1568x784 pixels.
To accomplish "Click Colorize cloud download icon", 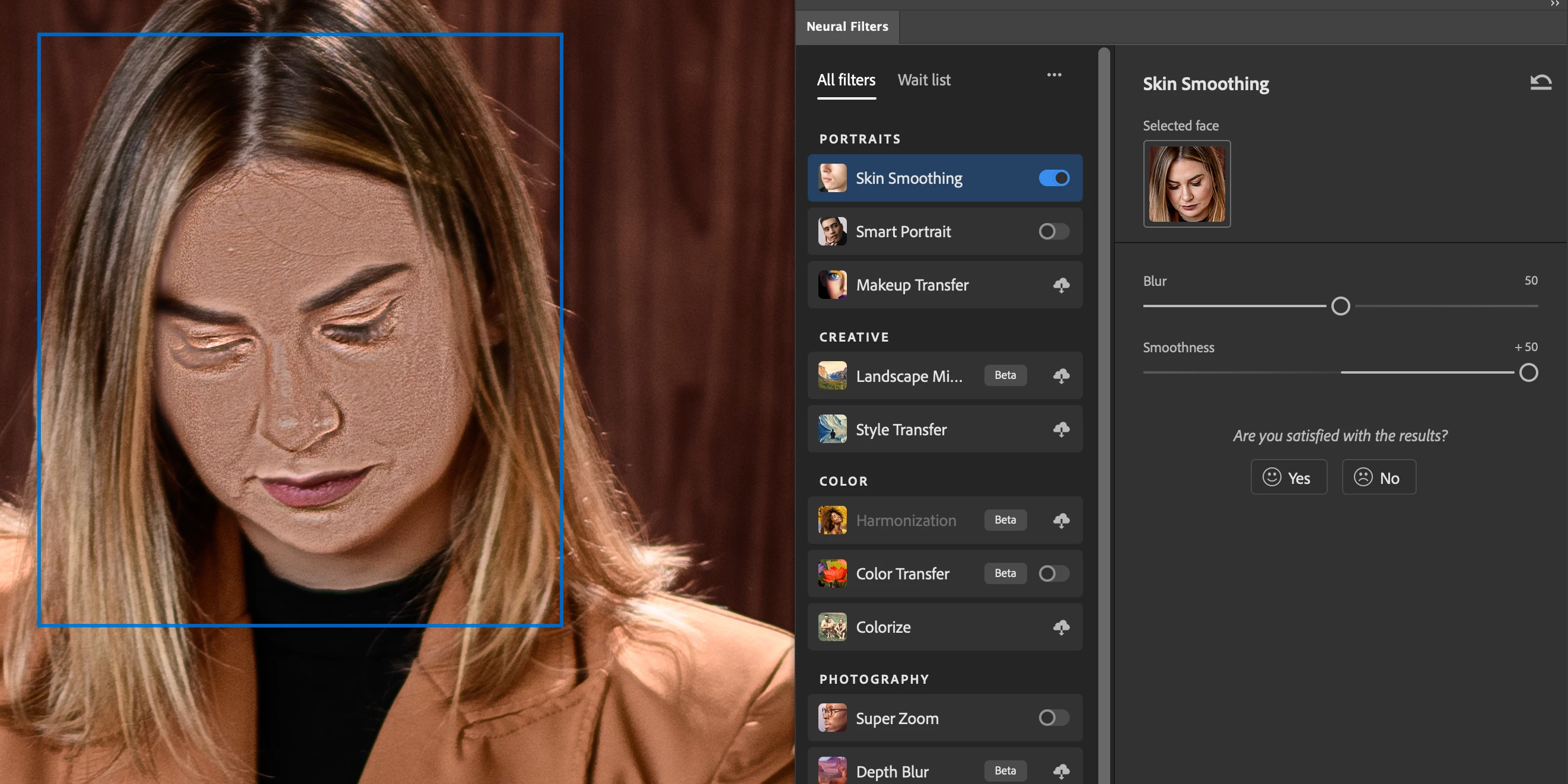I will point(1061,627).
